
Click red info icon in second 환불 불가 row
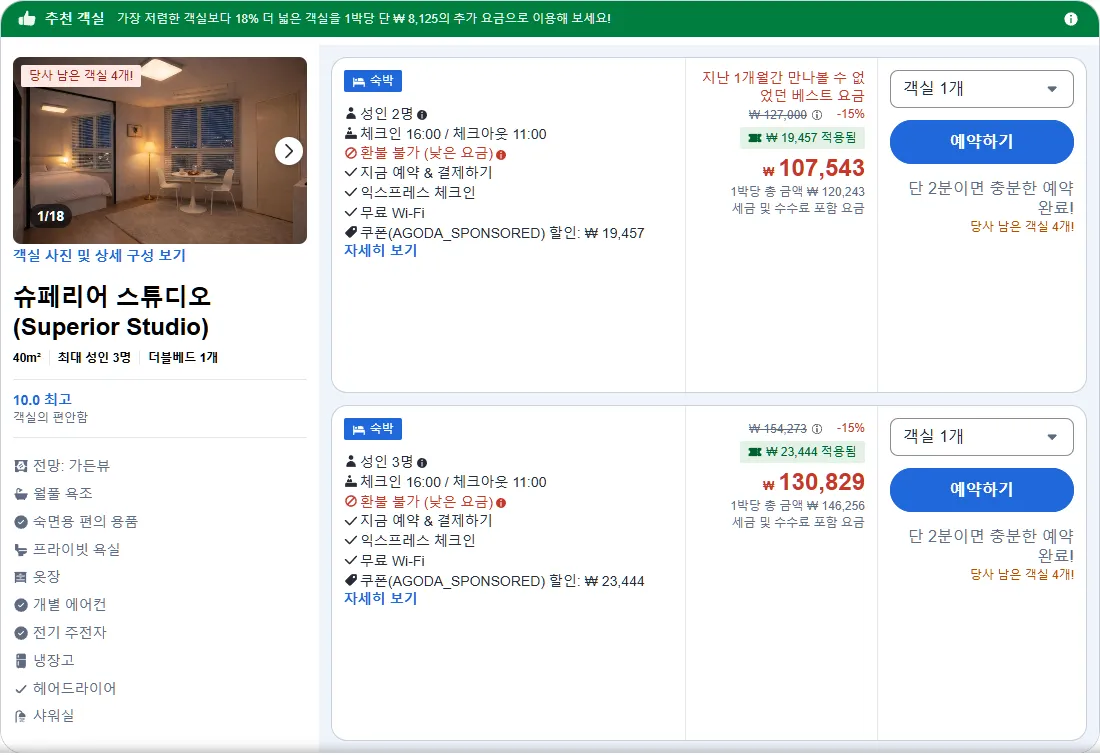501,502
